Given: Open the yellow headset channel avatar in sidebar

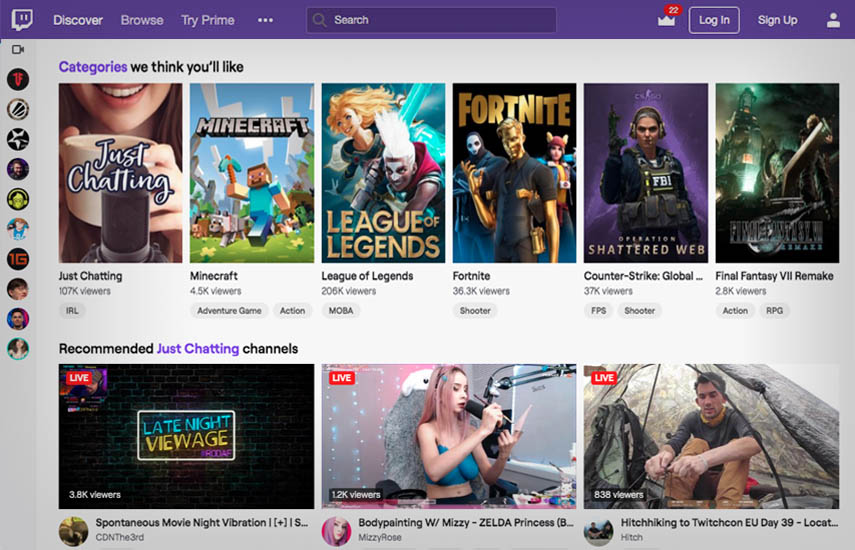Looking at the screenshot, I should 18,199.
